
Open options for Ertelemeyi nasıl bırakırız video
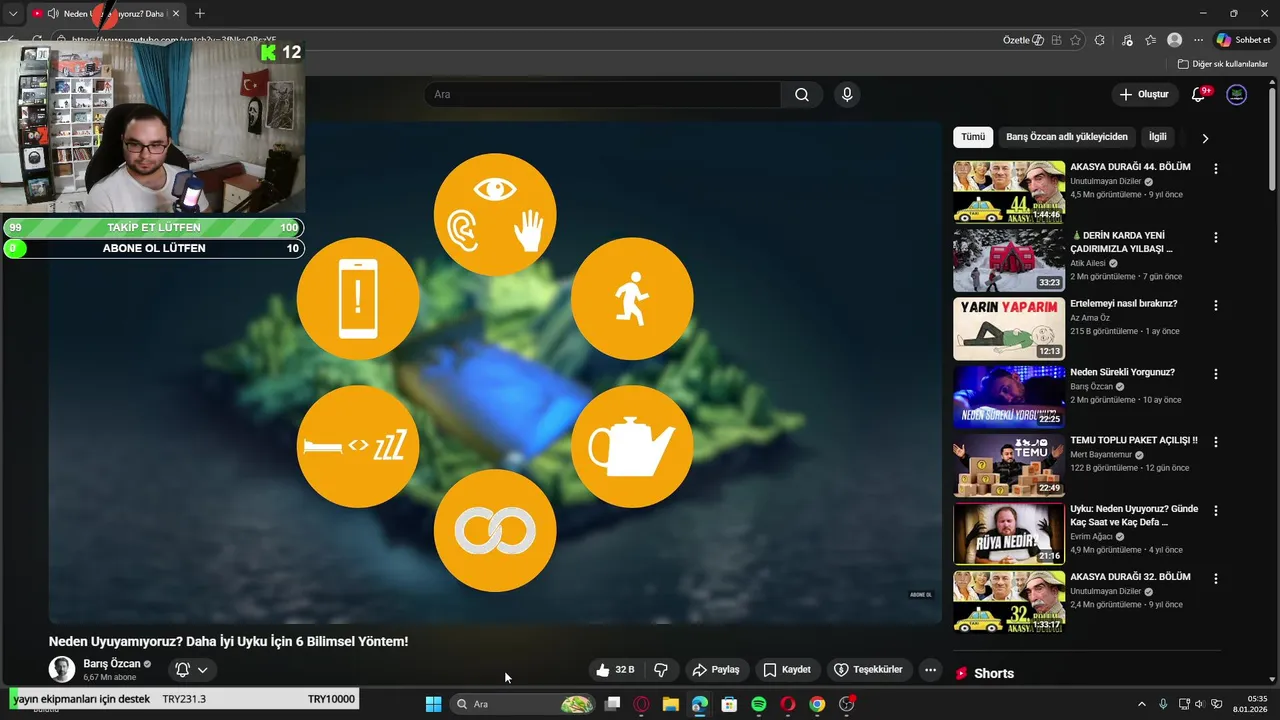(1216, 306)
